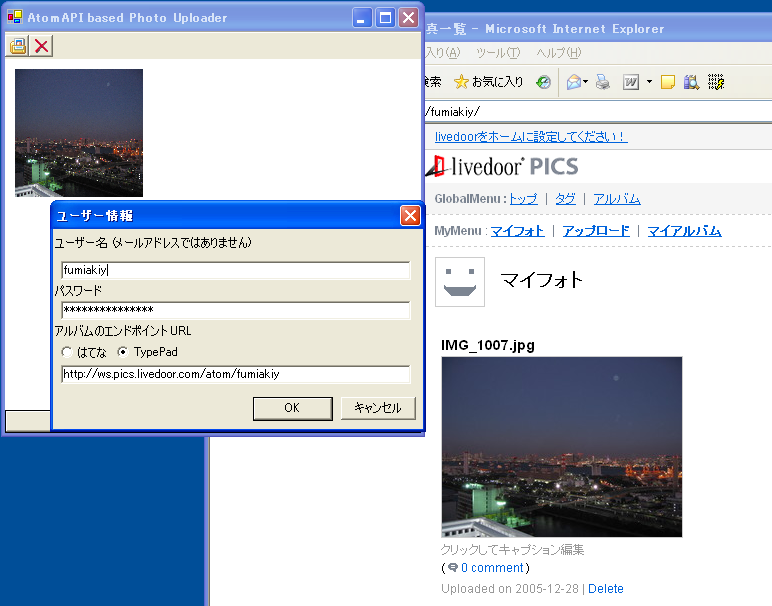Click the Mail envelope icon in the IE toolbar
772x606 pixels.
[574, 82]
